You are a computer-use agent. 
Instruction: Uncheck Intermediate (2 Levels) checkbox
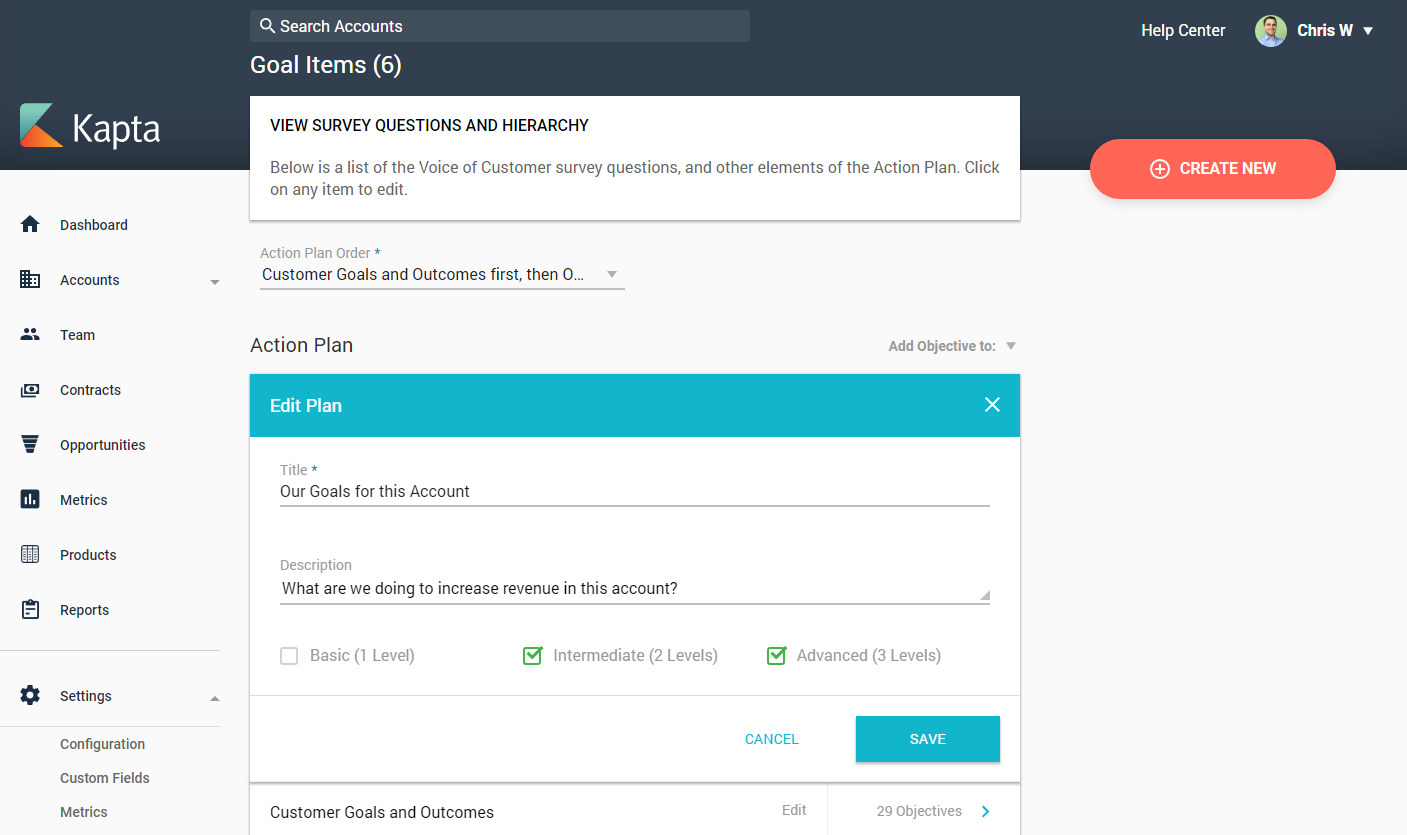[x=532, y=656]
